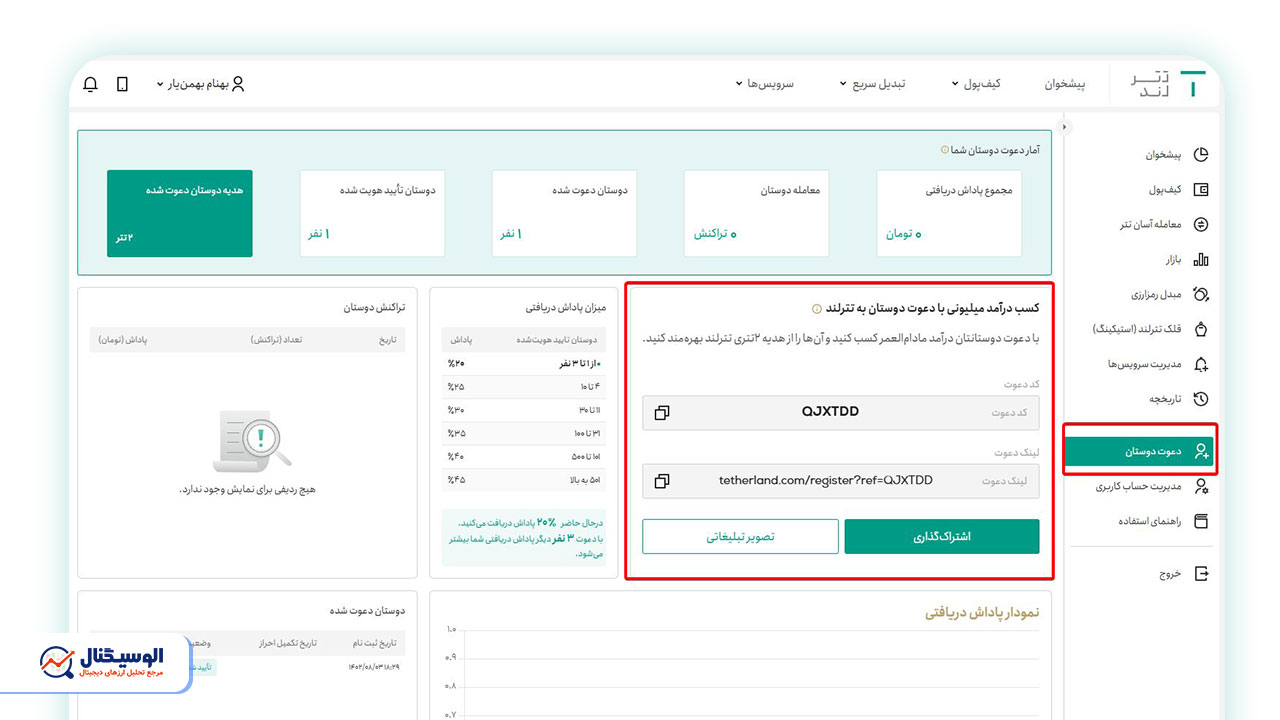1280x720 pixels.
Task: Open the notification bell icon
Action: 90,84
